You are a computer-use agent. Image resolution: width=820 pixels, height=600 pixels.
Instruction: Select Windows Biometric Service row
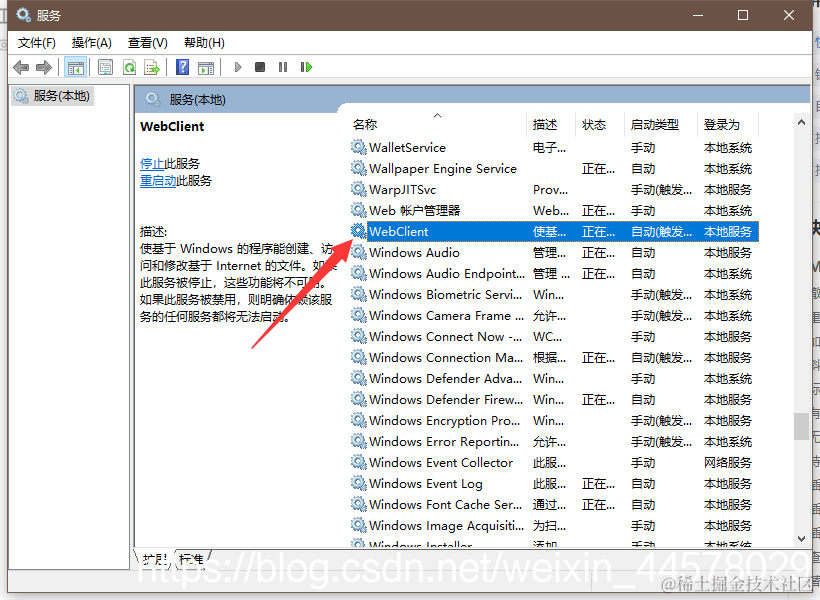[554, 295]
